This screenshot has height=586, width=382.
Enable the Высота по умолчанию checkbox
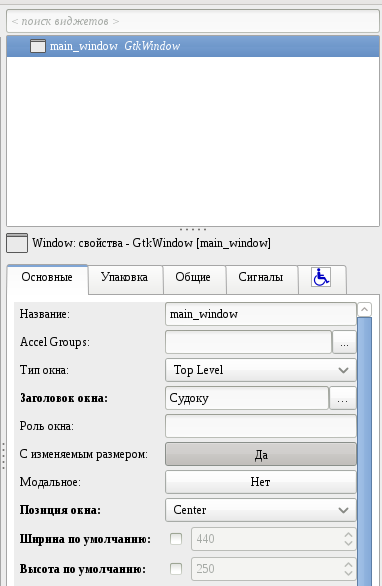click(176, 569)
